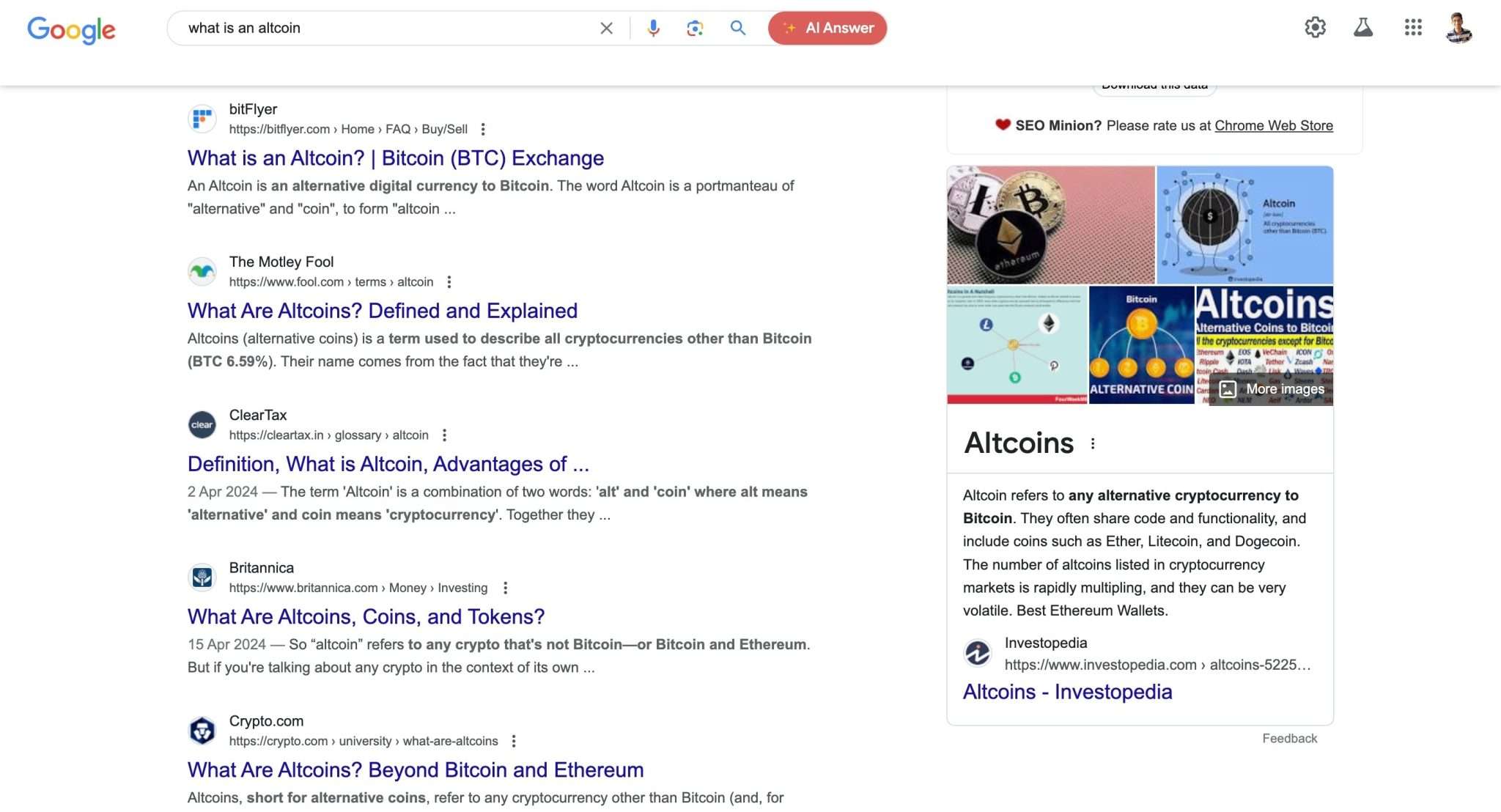The width and height of the screenshot is (1501, 812).
Task: Open three-dot menu on Britannica result
Action: [504, 588]
